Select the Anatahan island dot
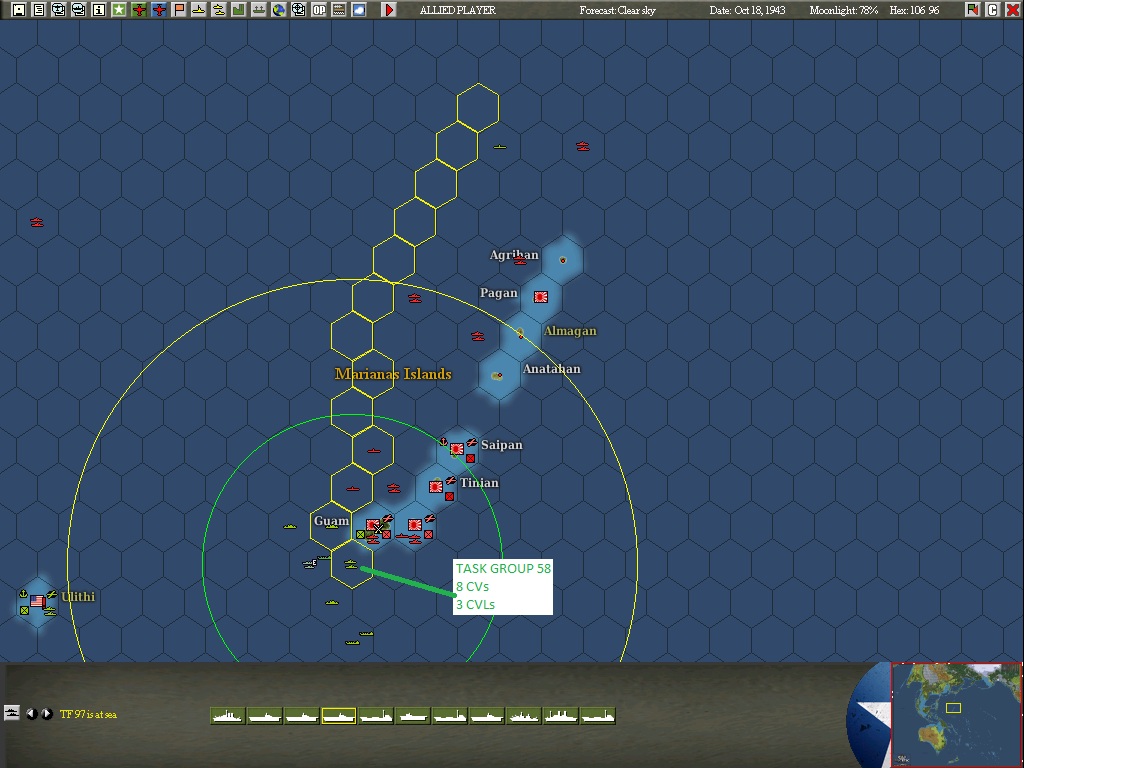The image size is (1137, 774). point(497,376)
